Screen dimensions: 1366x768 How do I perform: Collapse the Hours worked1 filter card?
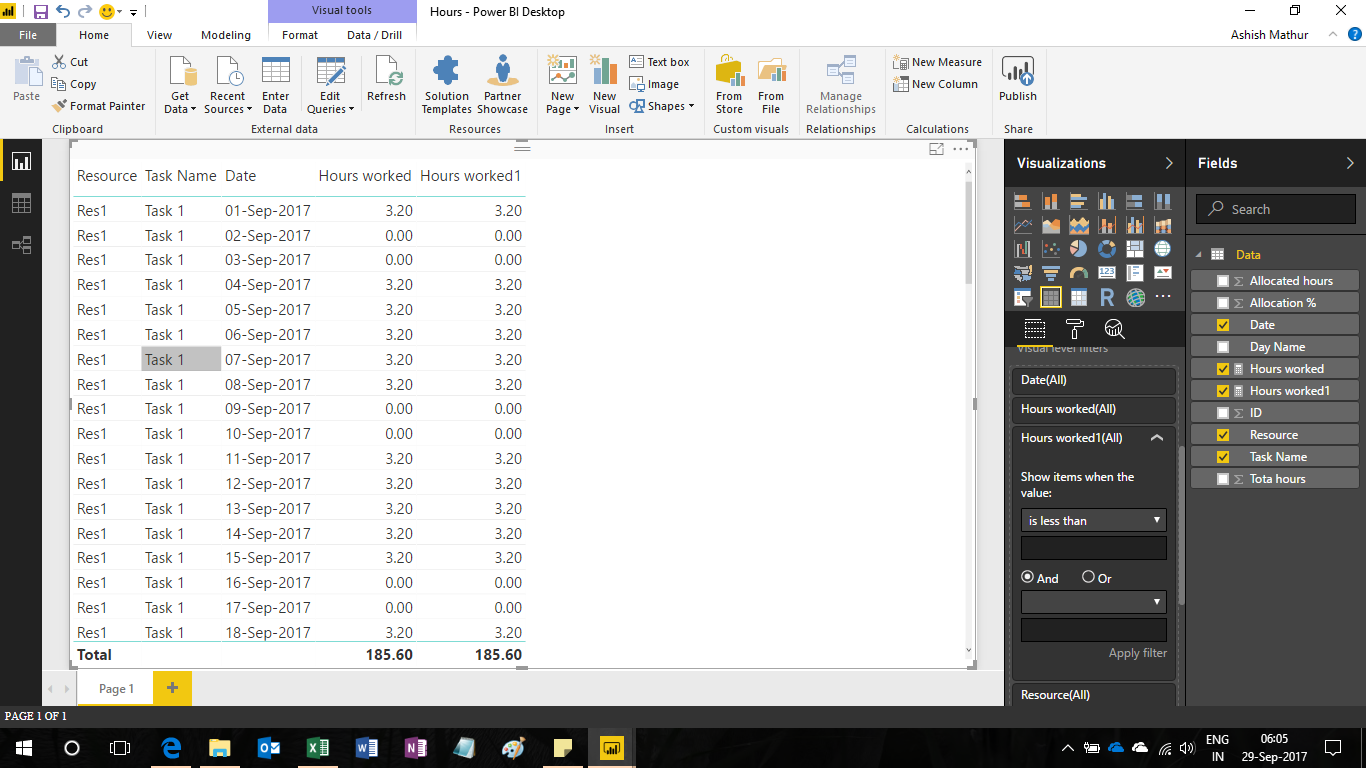pyautogui.click(x=1157, y=438)
